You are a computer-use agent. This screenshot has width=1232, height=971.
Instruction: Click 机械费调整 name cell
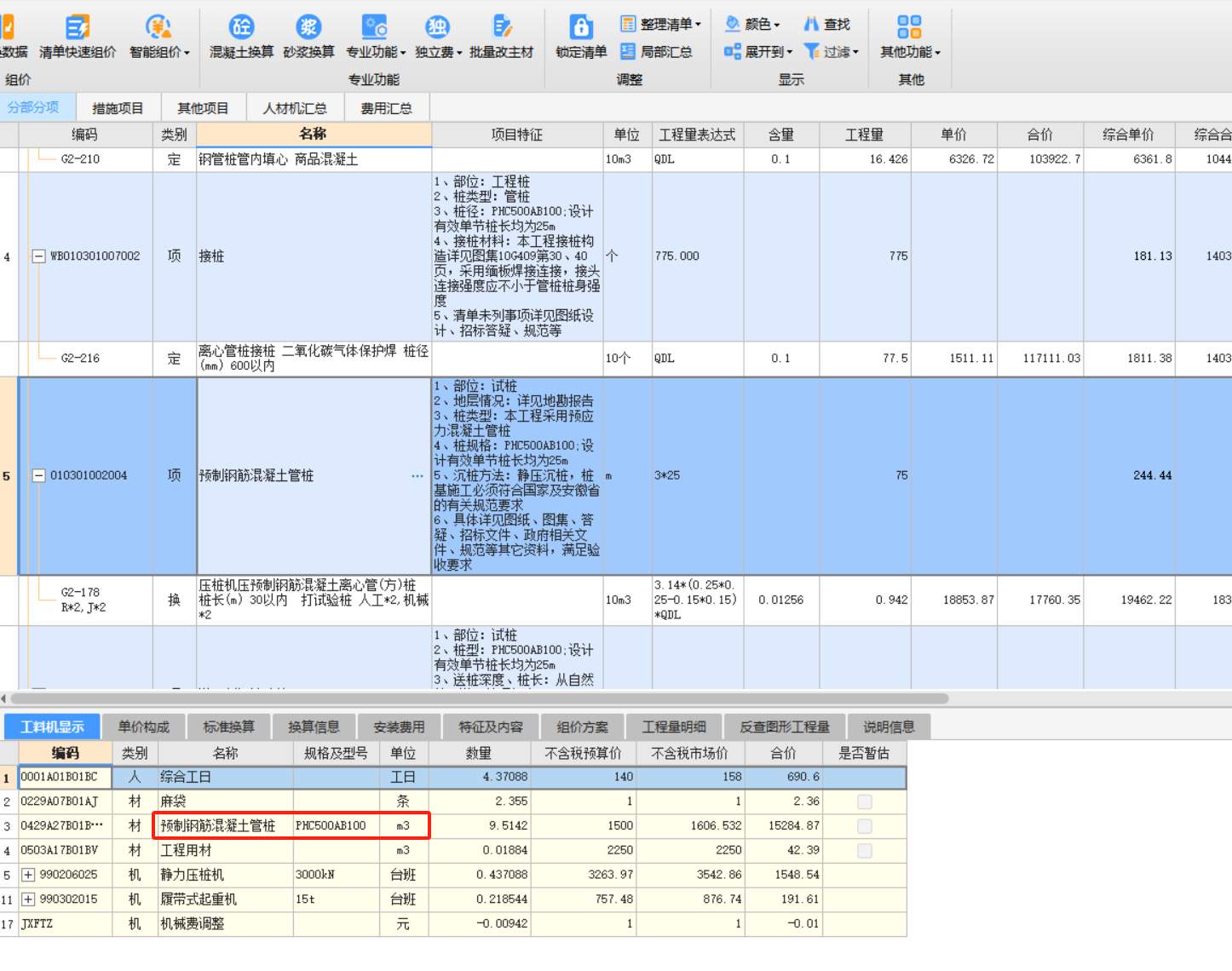(x=226, y=924)
